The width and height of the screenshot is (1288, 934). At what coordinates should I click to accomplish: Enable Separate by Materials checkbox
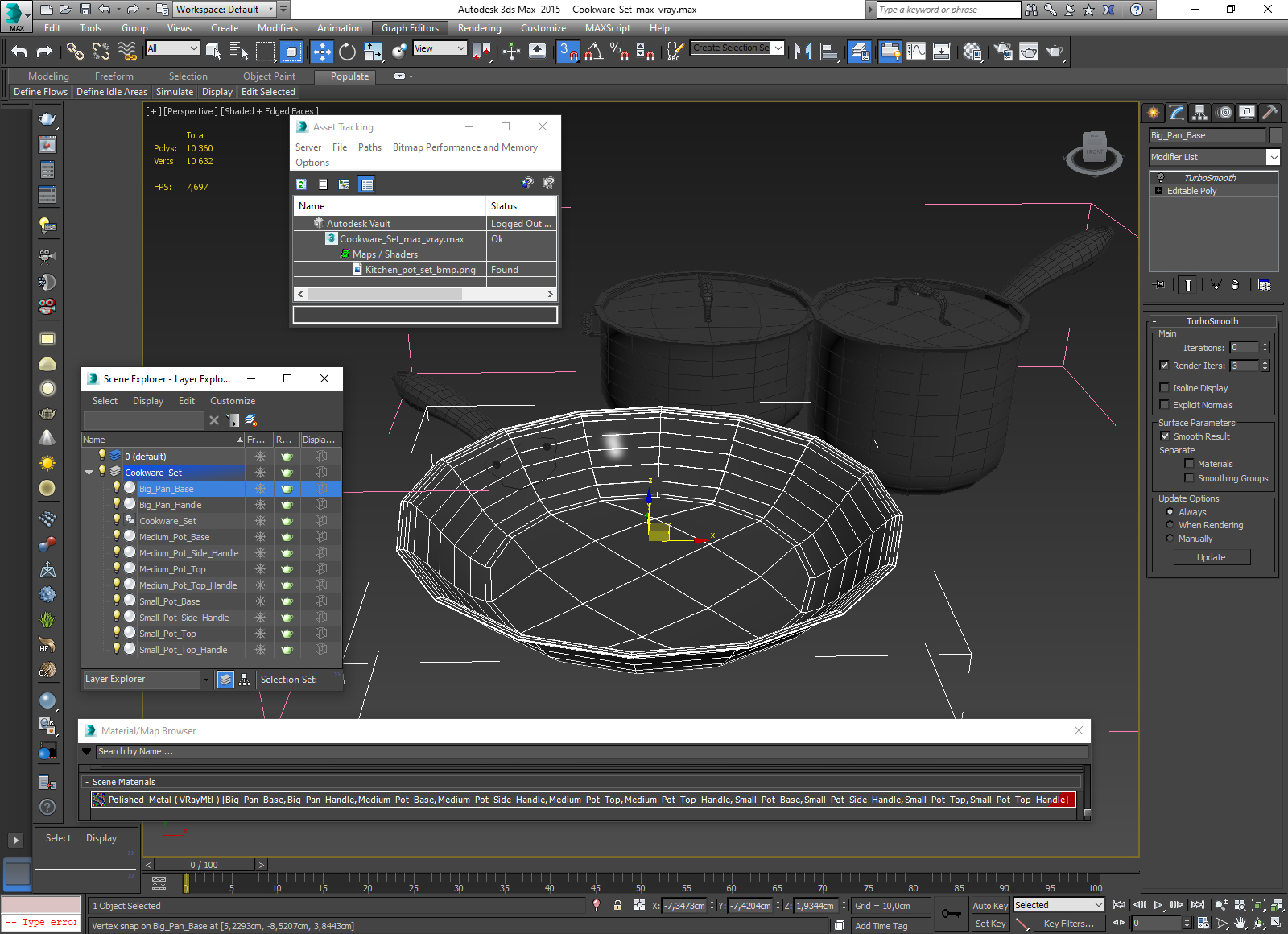(x=1189, y=464)
